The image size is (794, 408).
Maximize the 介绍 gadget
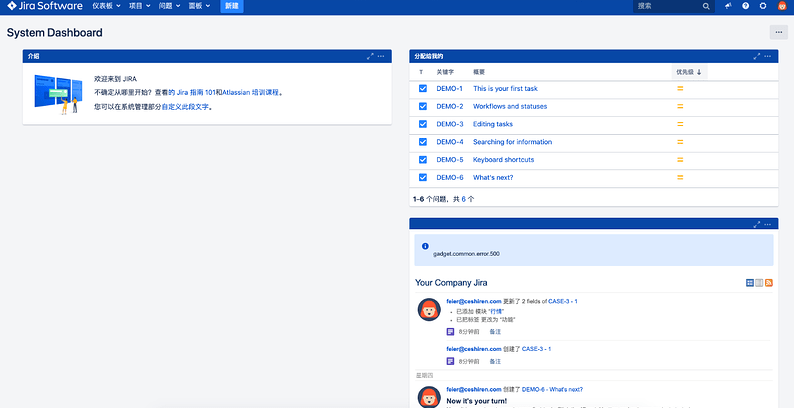tap(370, 56)
